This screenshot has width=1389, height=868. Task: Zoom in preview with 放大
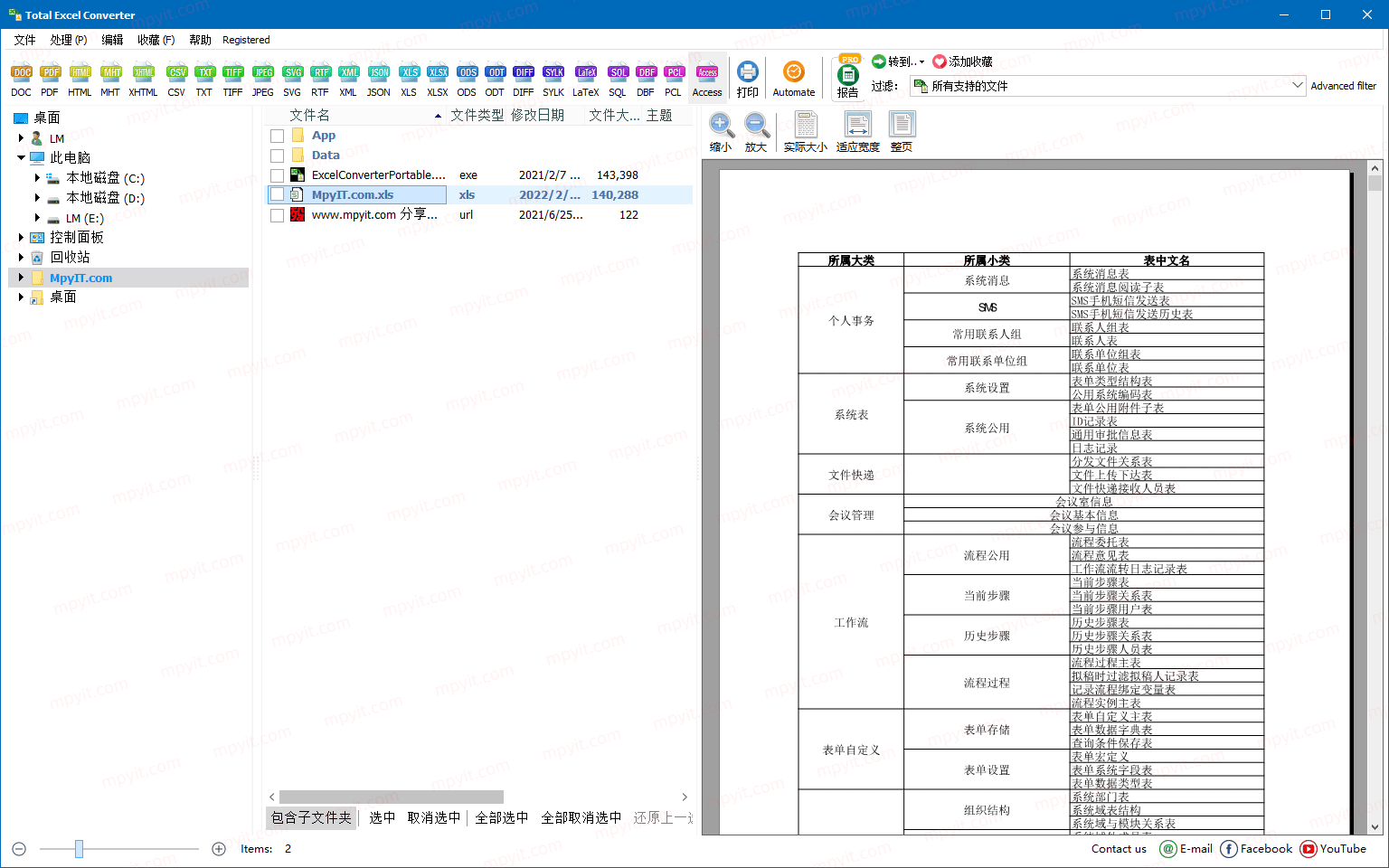(756, 132)
